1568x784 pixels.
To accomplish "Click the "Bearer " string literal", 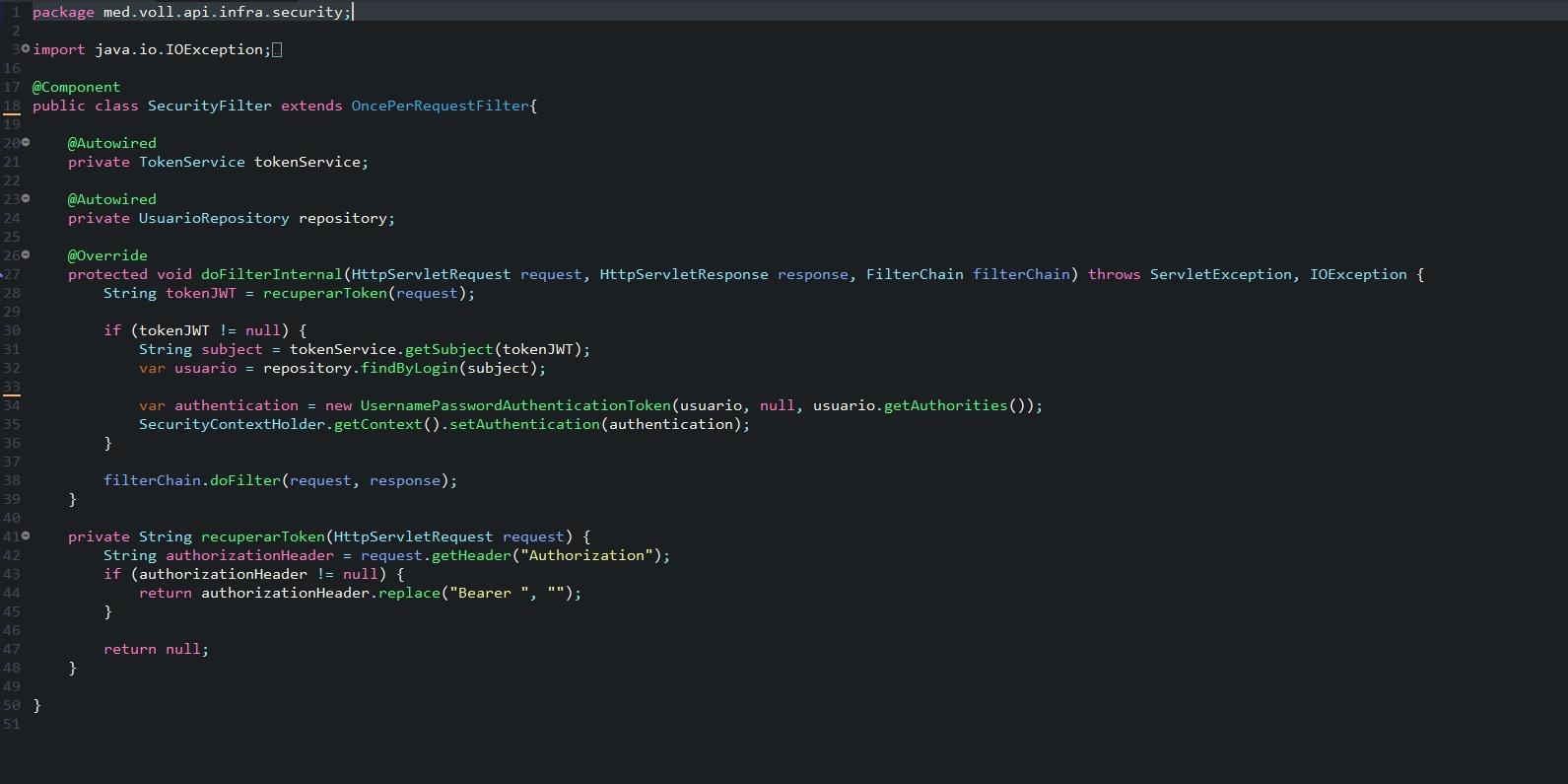I will click(x=489, y=593).
